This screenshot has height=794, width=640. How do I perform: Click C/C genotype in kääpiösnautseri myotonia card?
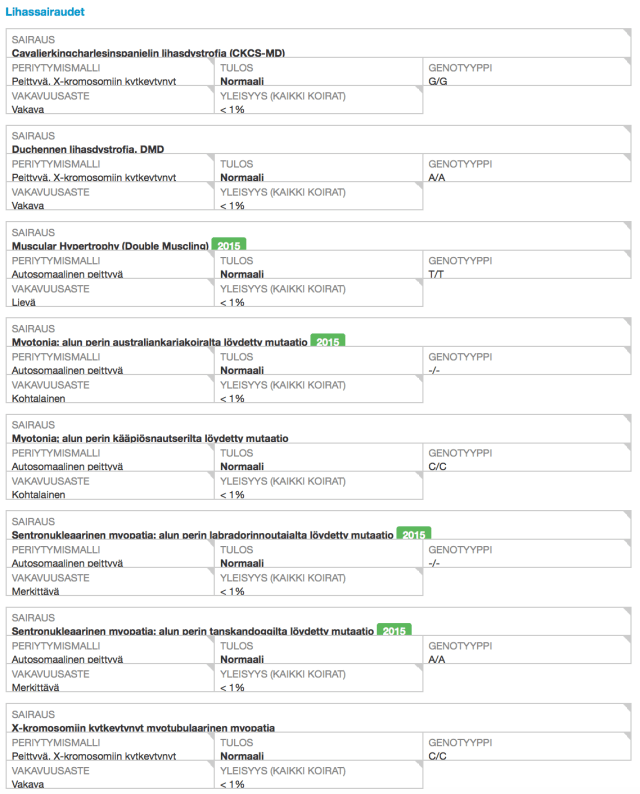(x=437, y=466)
